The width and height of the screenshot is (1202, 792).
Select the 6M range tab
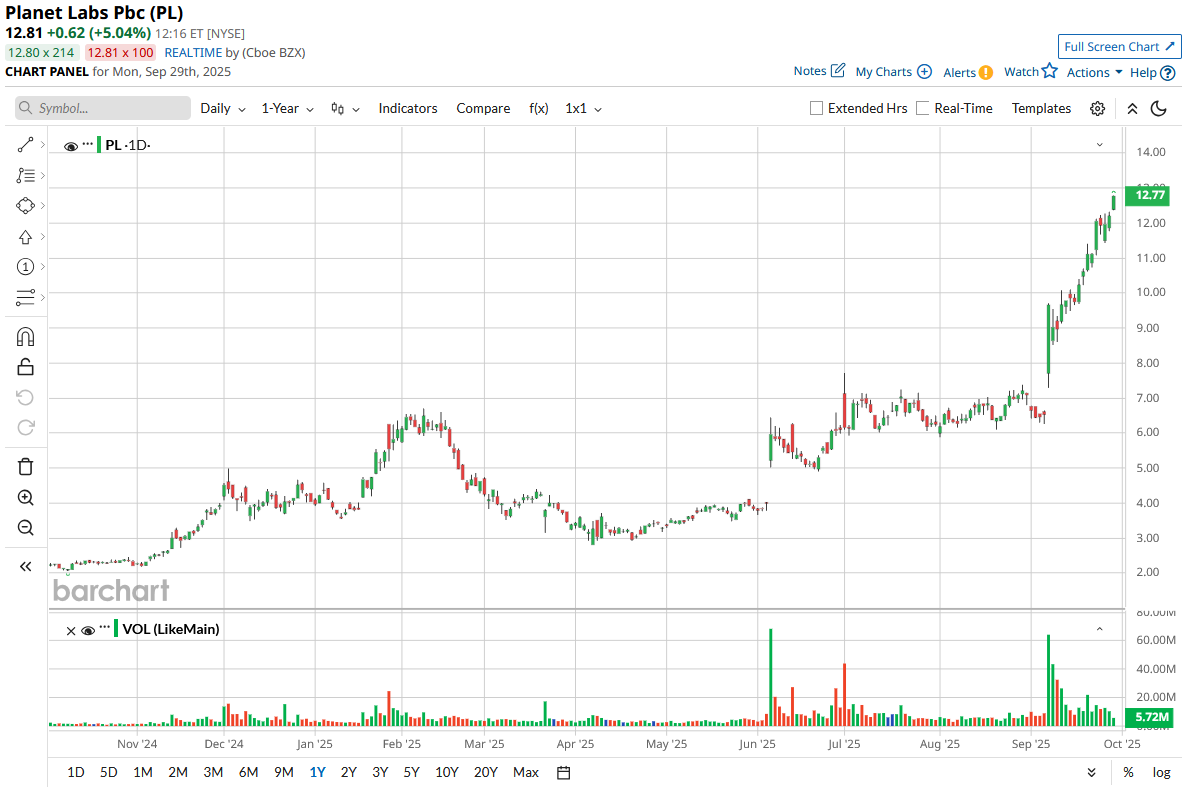pyautogui.click(x=248, y=772)
